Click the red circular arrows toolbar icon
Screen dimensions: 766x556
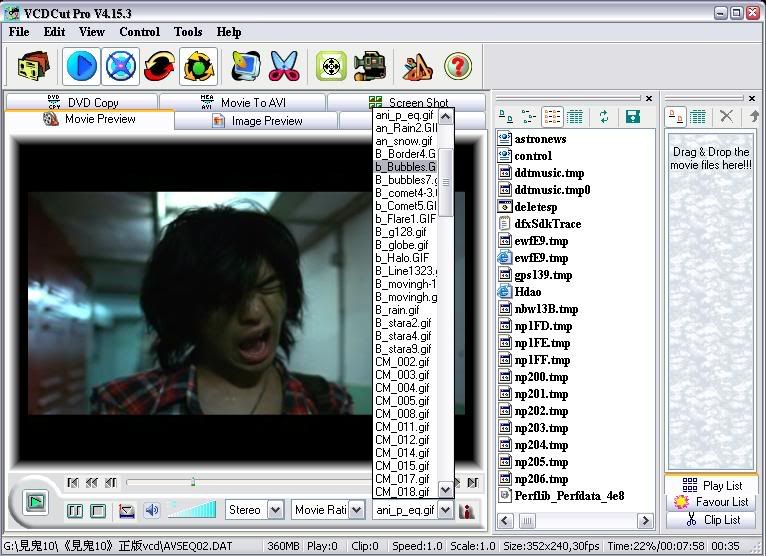(x=160, y=66)
